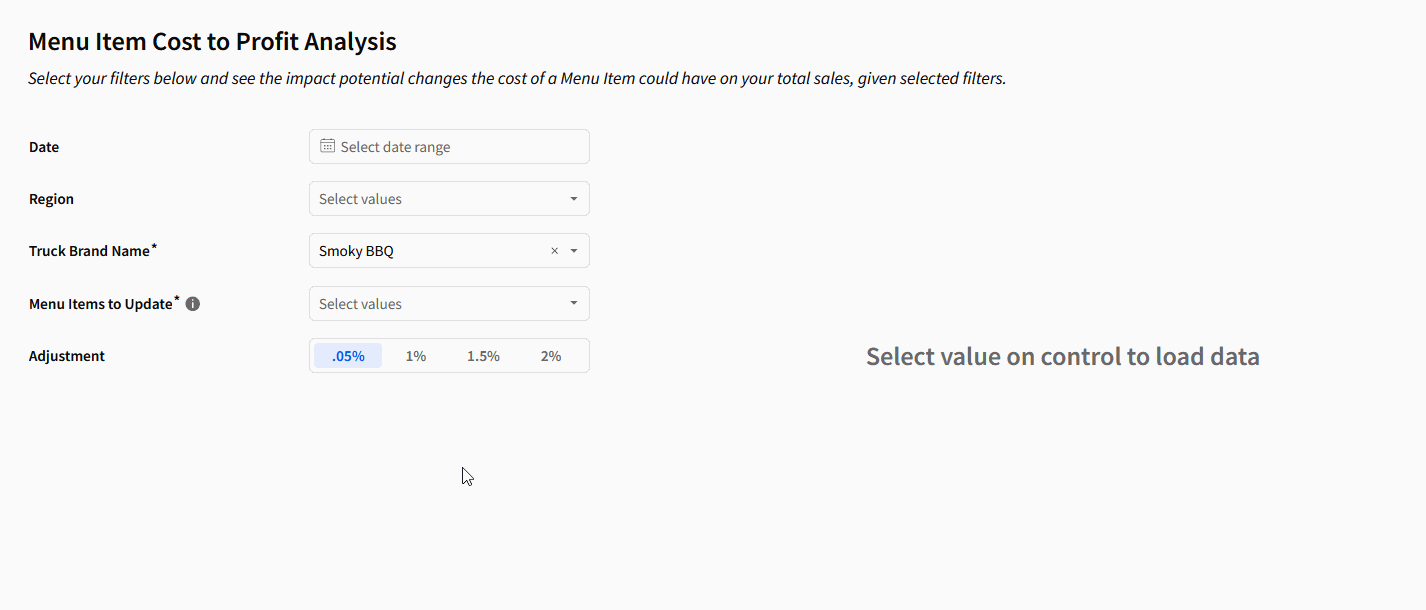Viewport: 1426px width, 610px height.
Task: Click the Truck Brand Name label
Action: click(89, 251)
